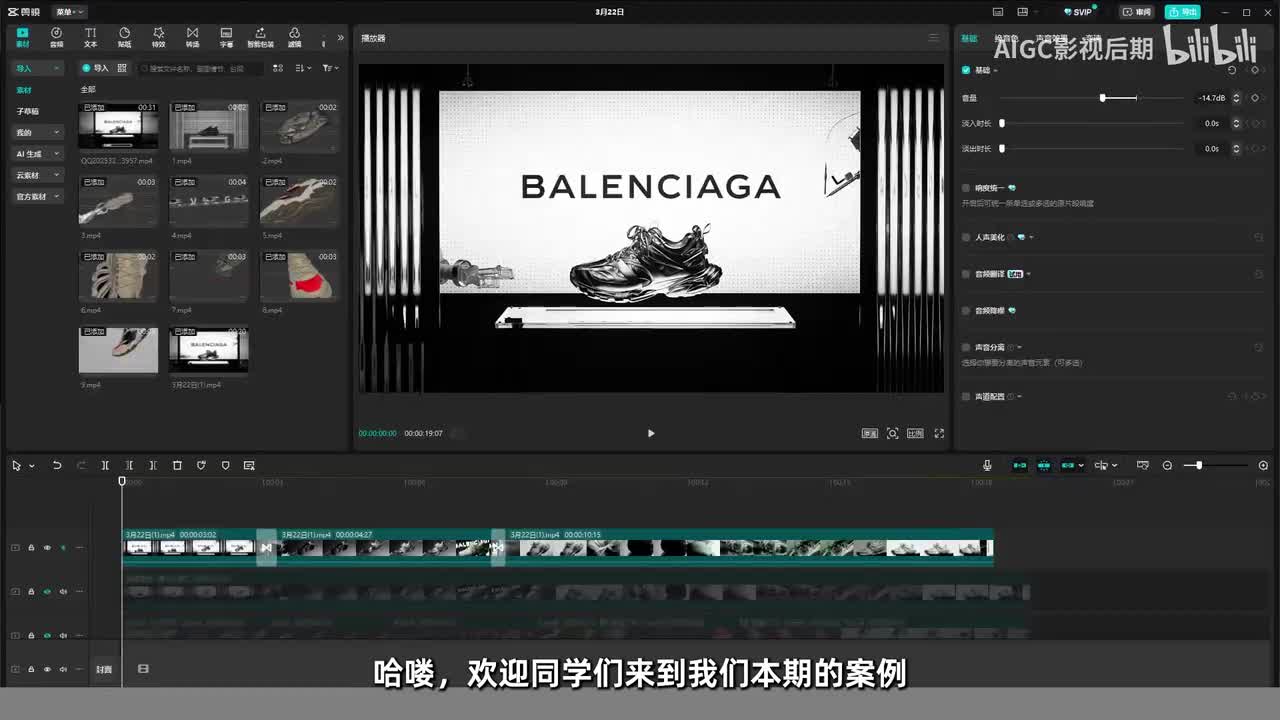The width and height of the screenshot is (1280, 720).
Task: Delete the selected clip with the trash icon
Action: click(x=177, y=465)
